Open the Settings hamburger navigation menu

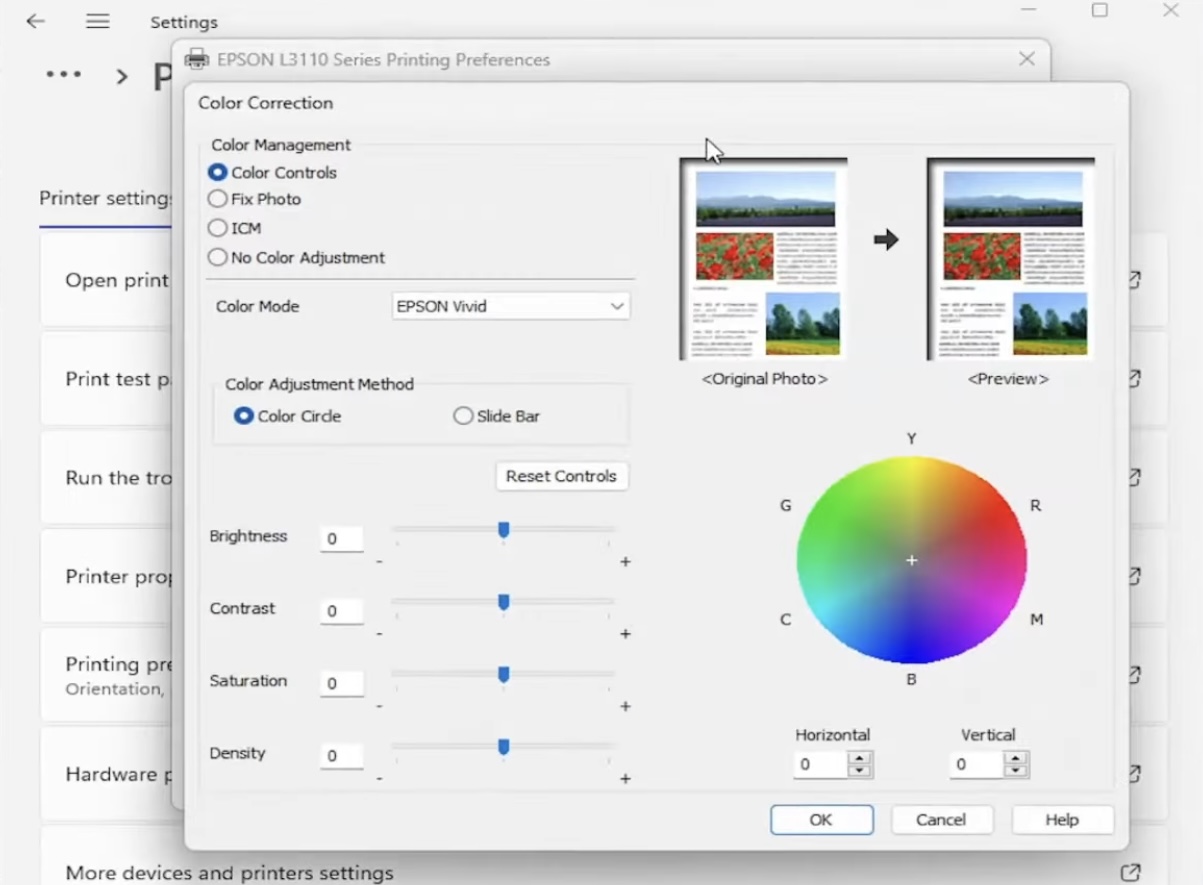pos(98,21)
